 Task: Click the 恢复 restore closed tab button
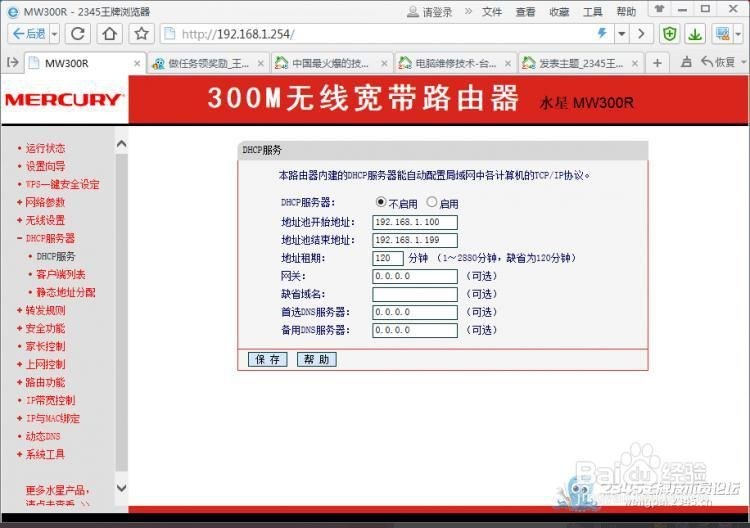pos(718,62)
